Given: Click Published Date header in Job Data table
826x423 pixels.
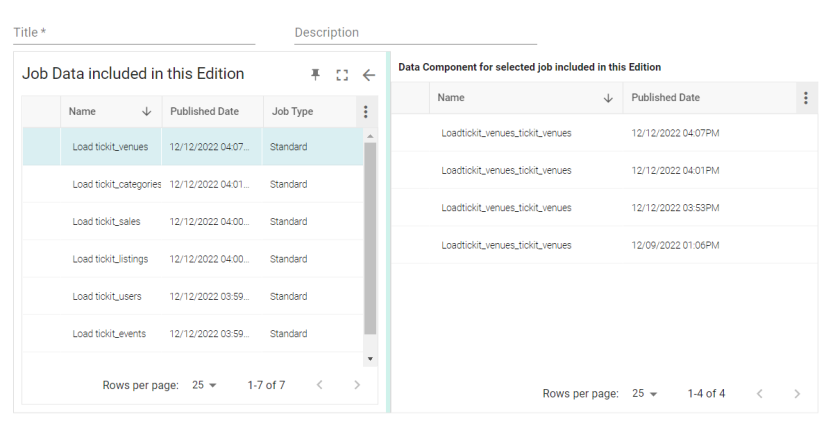Looking at the screenshot, I should click(204, 112).
